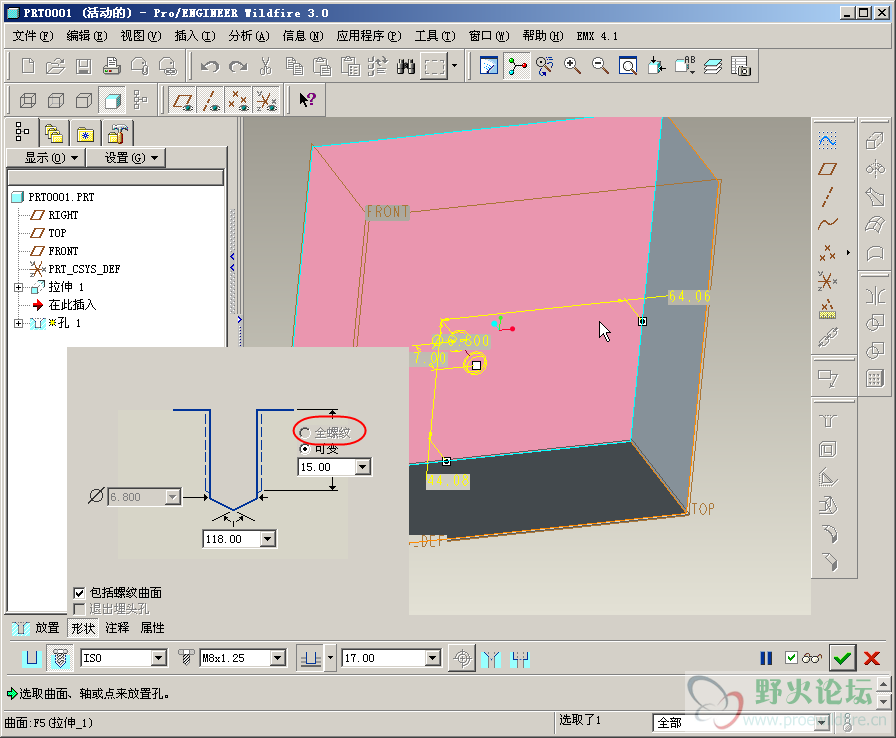This screenshot has height=738, width=896.
Task: Click the Open file folder icon
Action: [55, 66]
